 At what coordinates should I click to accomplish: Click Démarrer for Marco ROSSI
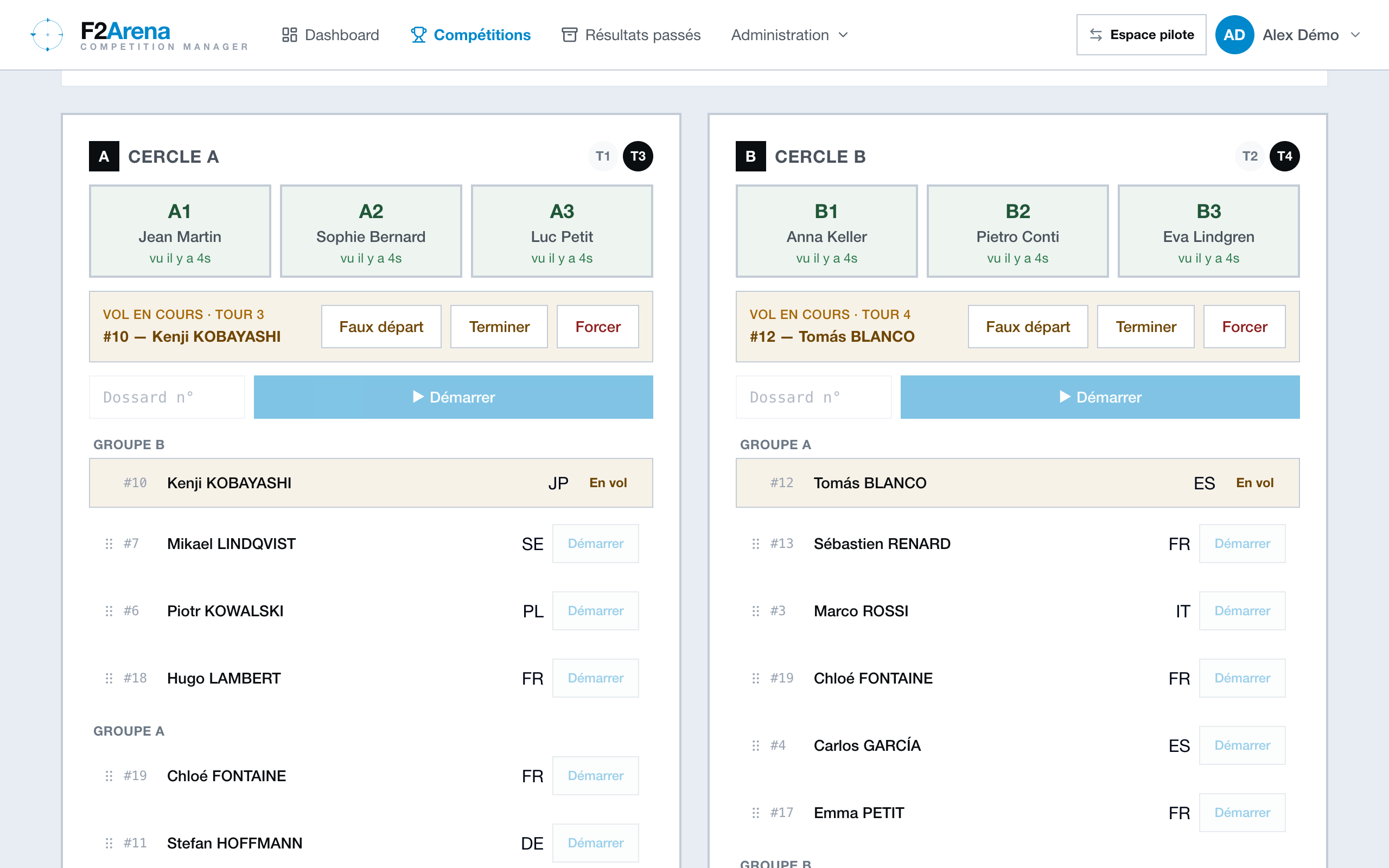(1243, 611)
